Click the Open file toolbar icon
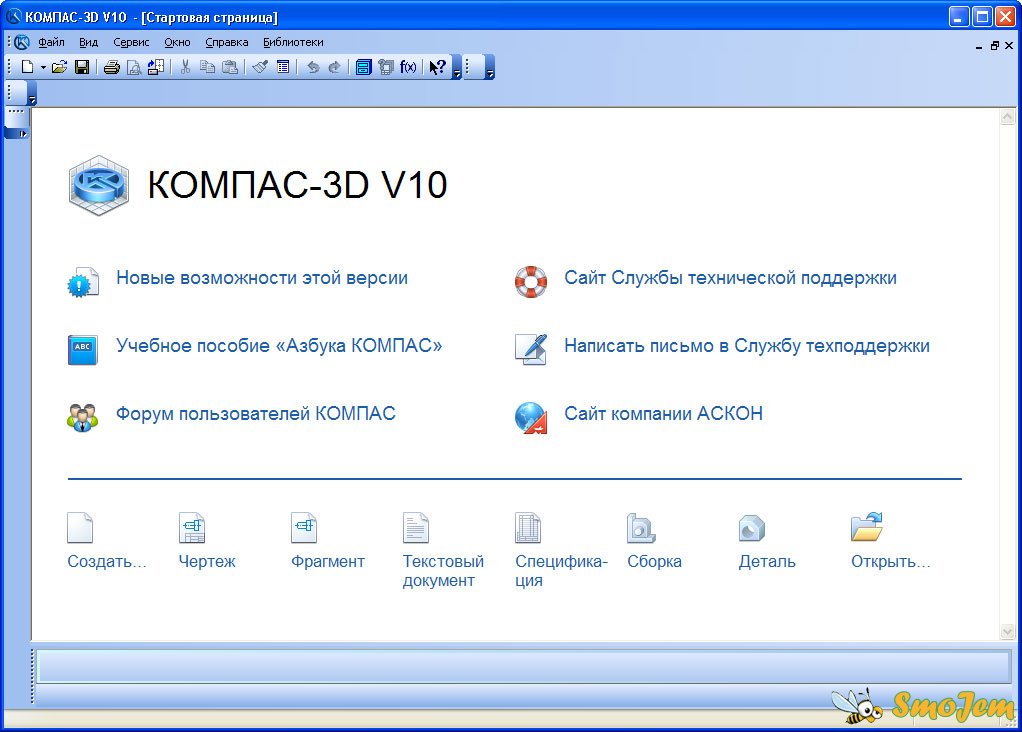 point(59,66)
